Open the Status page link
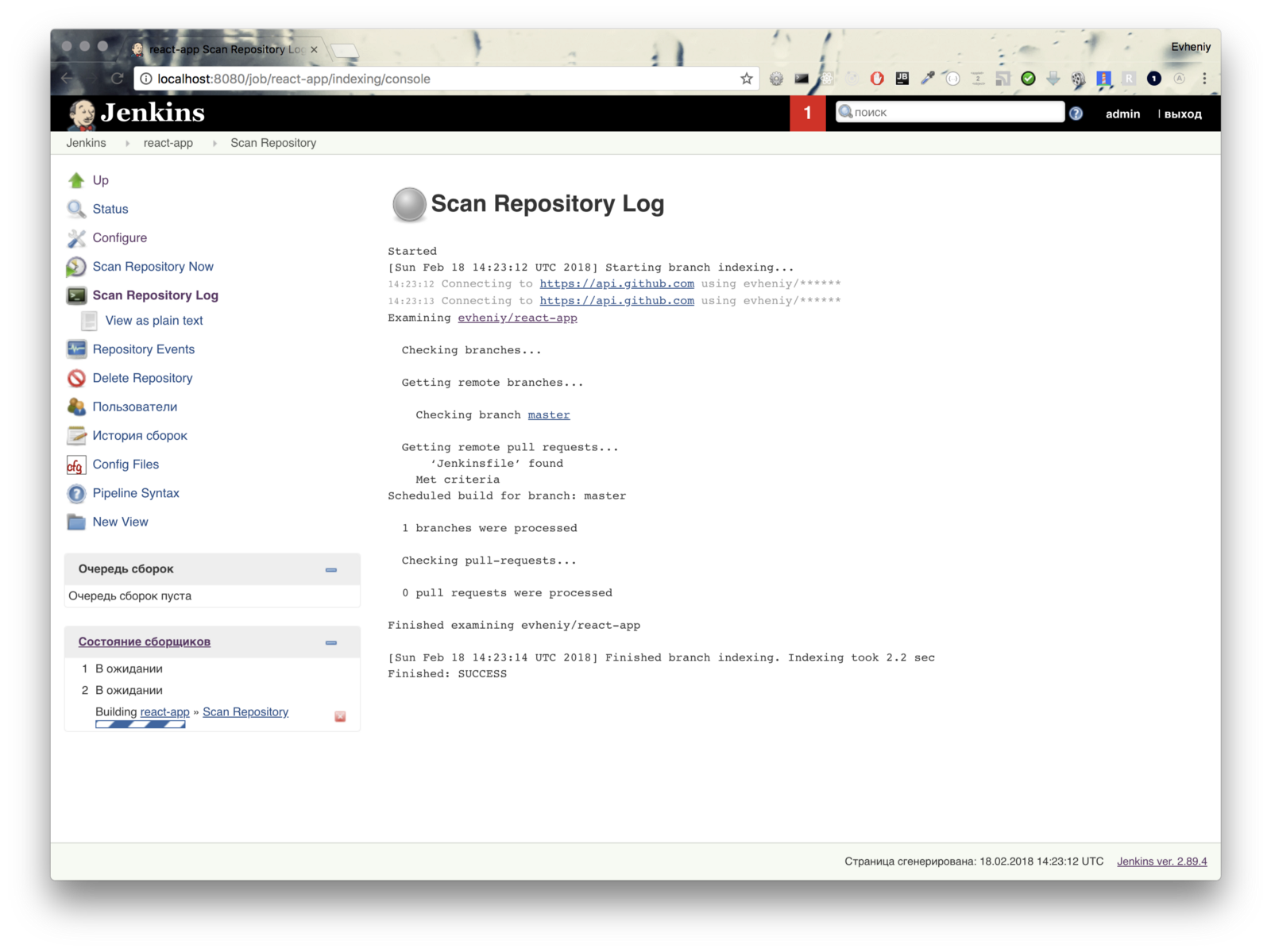 point(110,209)
